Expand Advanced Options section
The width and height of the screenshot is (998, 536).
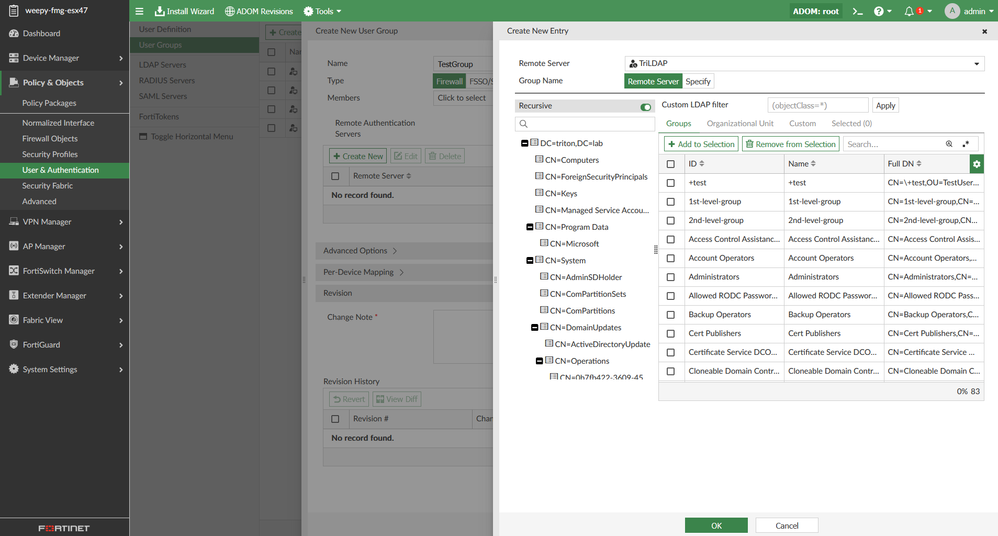pyautogui.click(x=360, y=251)
